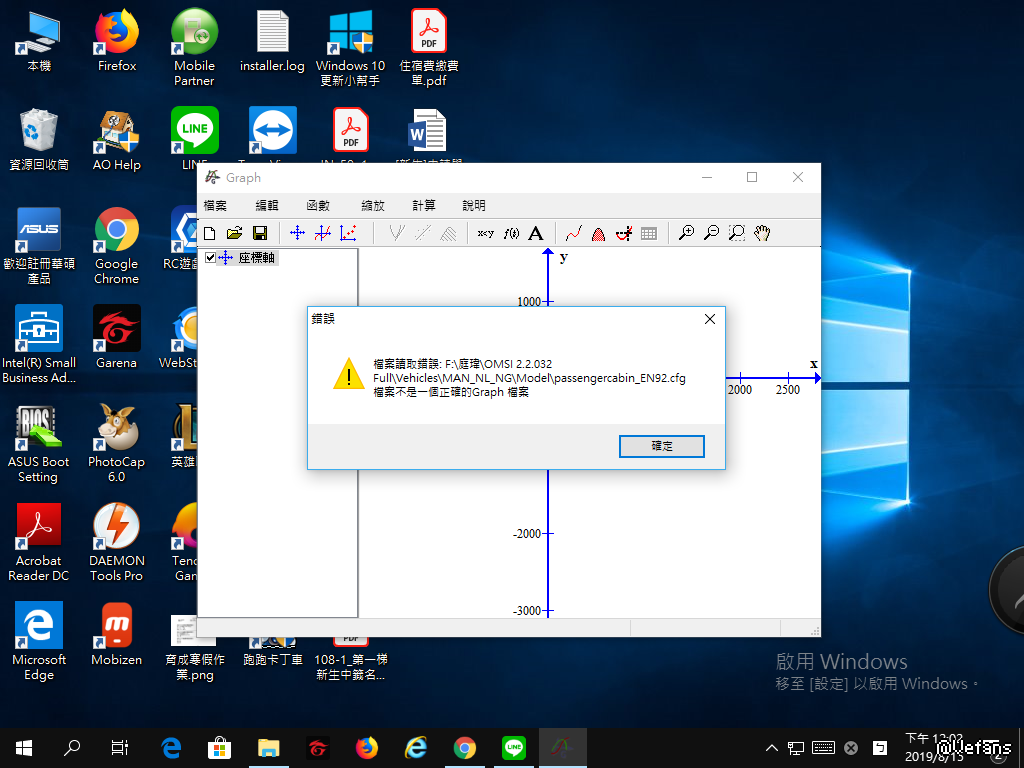The height and width of the screenshot is (768, 1024).
Task: Switch to LINE in taskbar
Action: [x=514, y=748]
